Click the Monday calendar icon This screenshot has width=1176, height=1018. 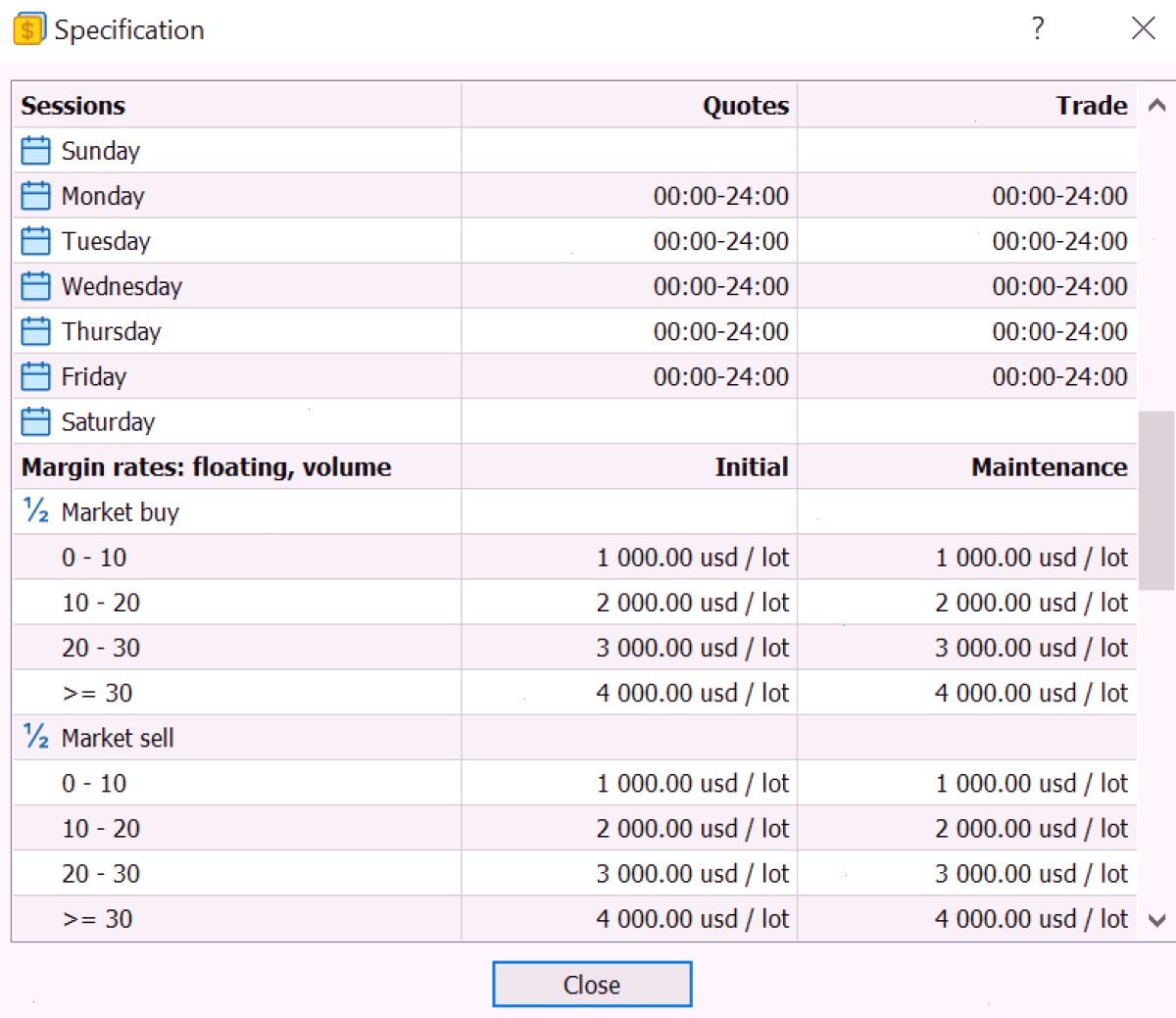tap(35, 196)
